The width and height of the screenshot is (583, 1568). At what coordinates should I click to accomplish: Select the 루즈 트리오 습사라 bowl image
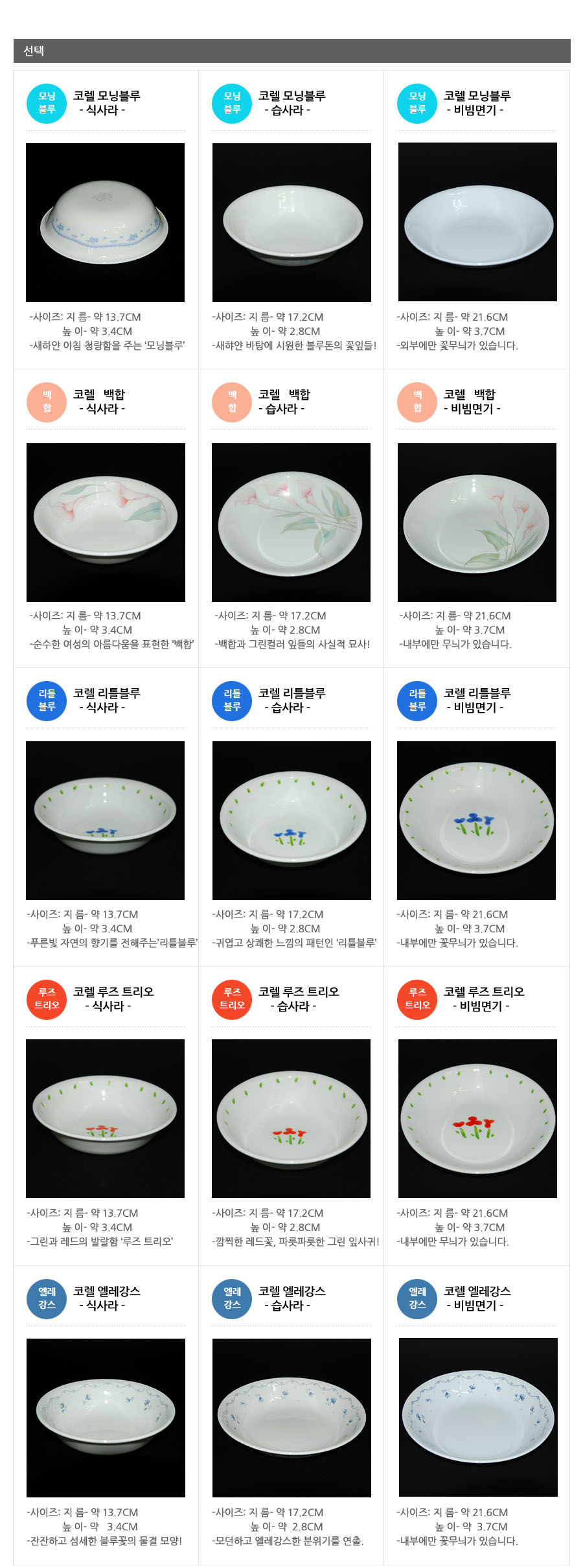pyautogui.click(x=291, y=1118)
